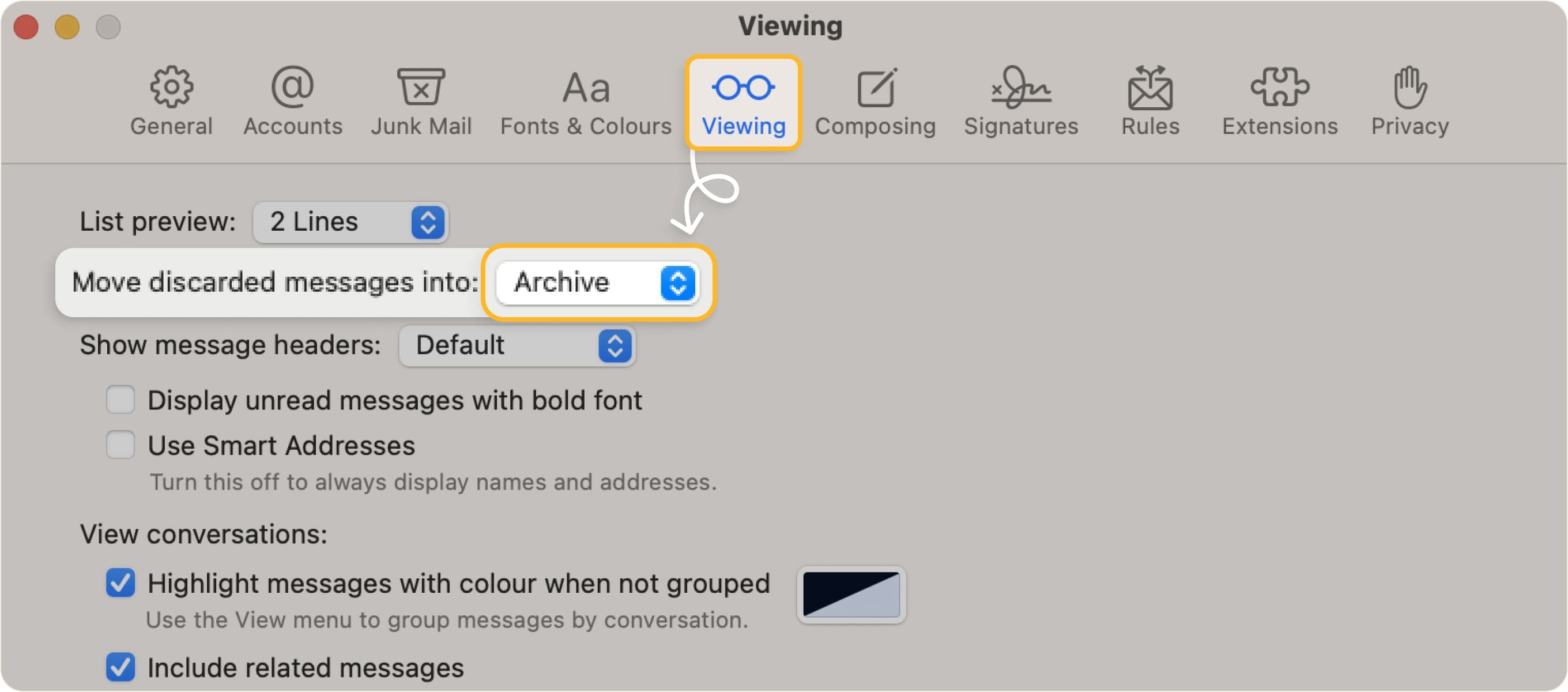The image size is (1568, 692).
Task: Open Extensions settings
Action: point(1280,97)
